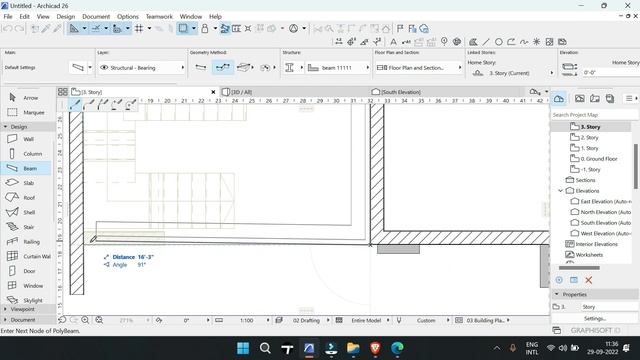Collapse the Elevations tree node
The height and width of the screenshot is (360, 640).
(x=560, y=191)
